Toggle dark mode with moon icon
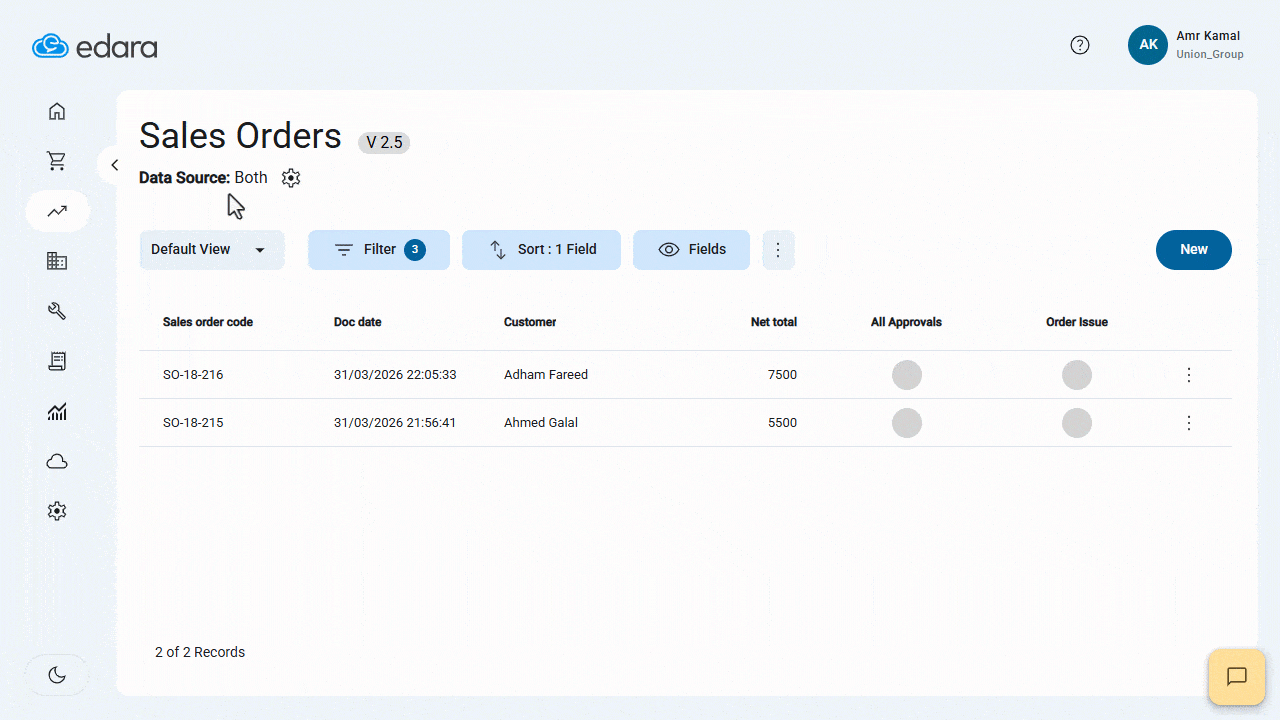The height and width of the screenshot is (720, 1280). coord(57,675)
